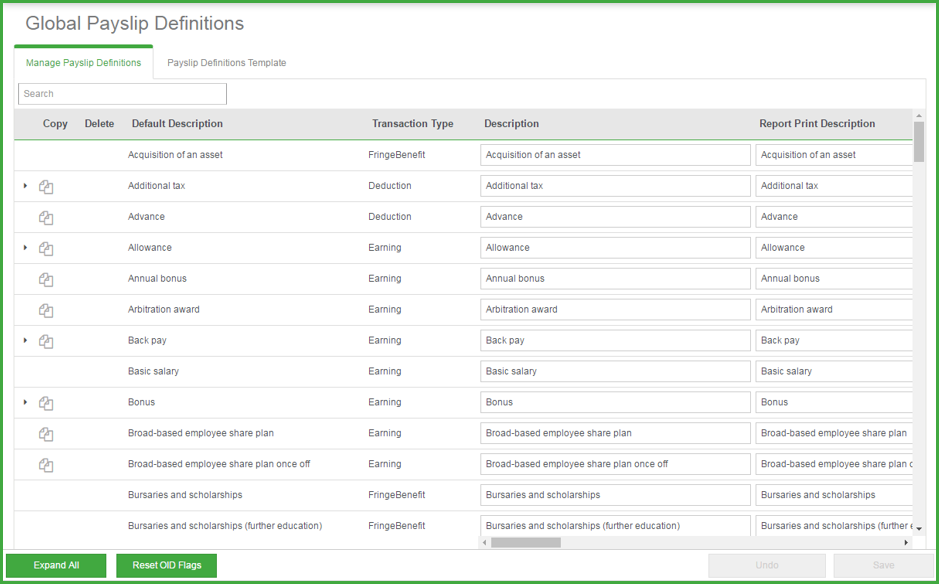Screen dimensions: 939x584
Task: Focus the Search input field
Action: tap(122, 94)
